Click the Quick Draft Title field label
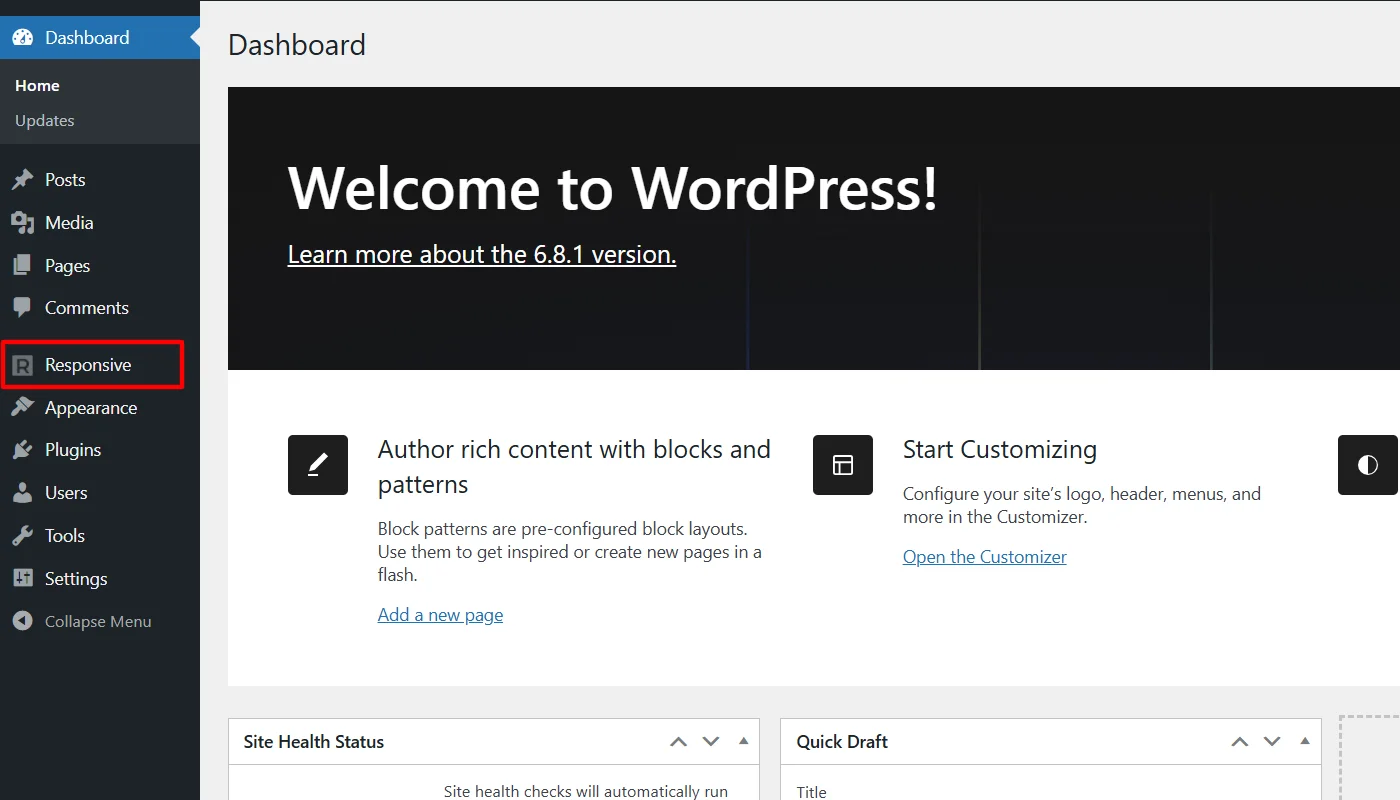 [812, 792]
